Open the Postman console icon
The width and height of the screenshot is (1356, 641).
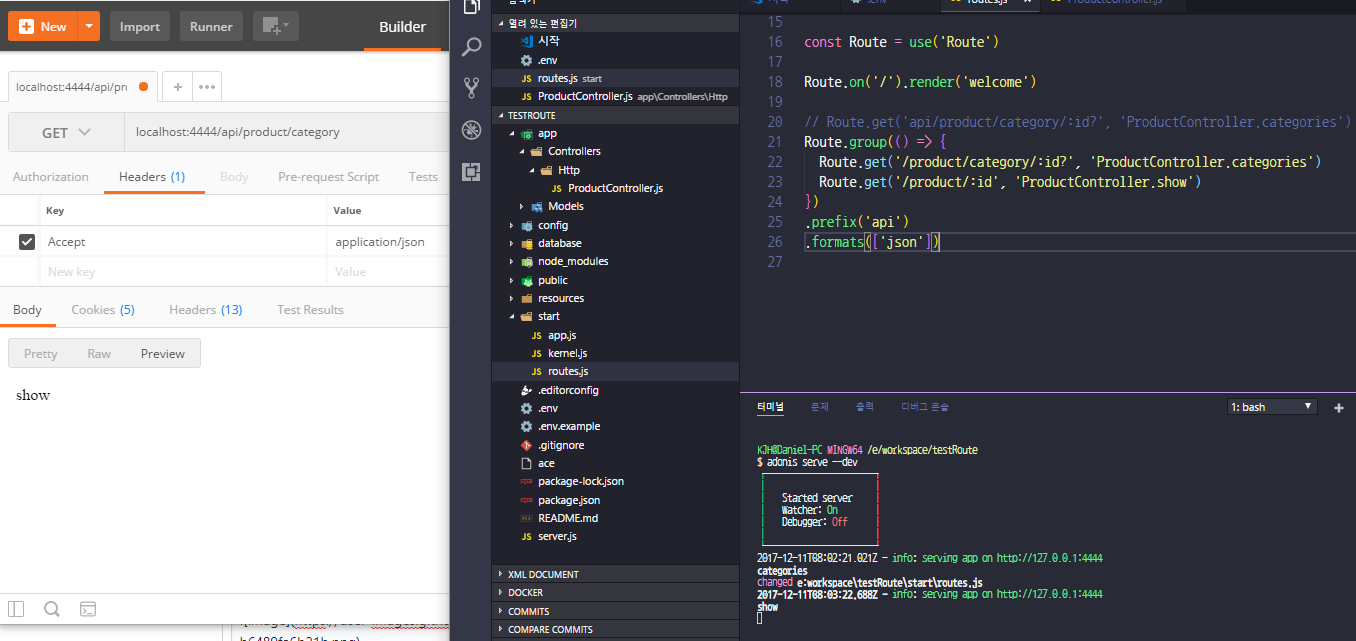pos(88,608)
